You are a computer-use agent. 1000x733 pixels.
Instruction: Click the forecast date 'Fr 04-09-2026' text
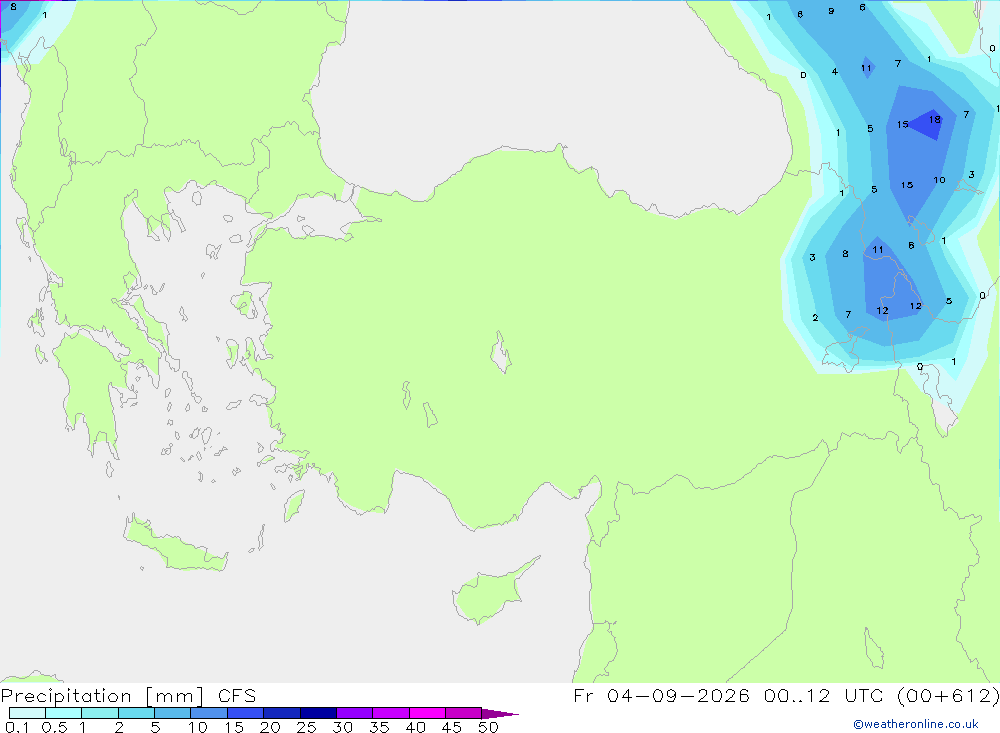click(x=661, y=696)
